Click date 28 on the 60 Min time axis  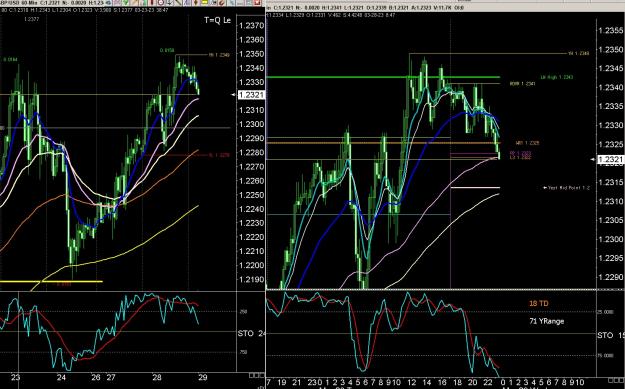pos(157,377)
